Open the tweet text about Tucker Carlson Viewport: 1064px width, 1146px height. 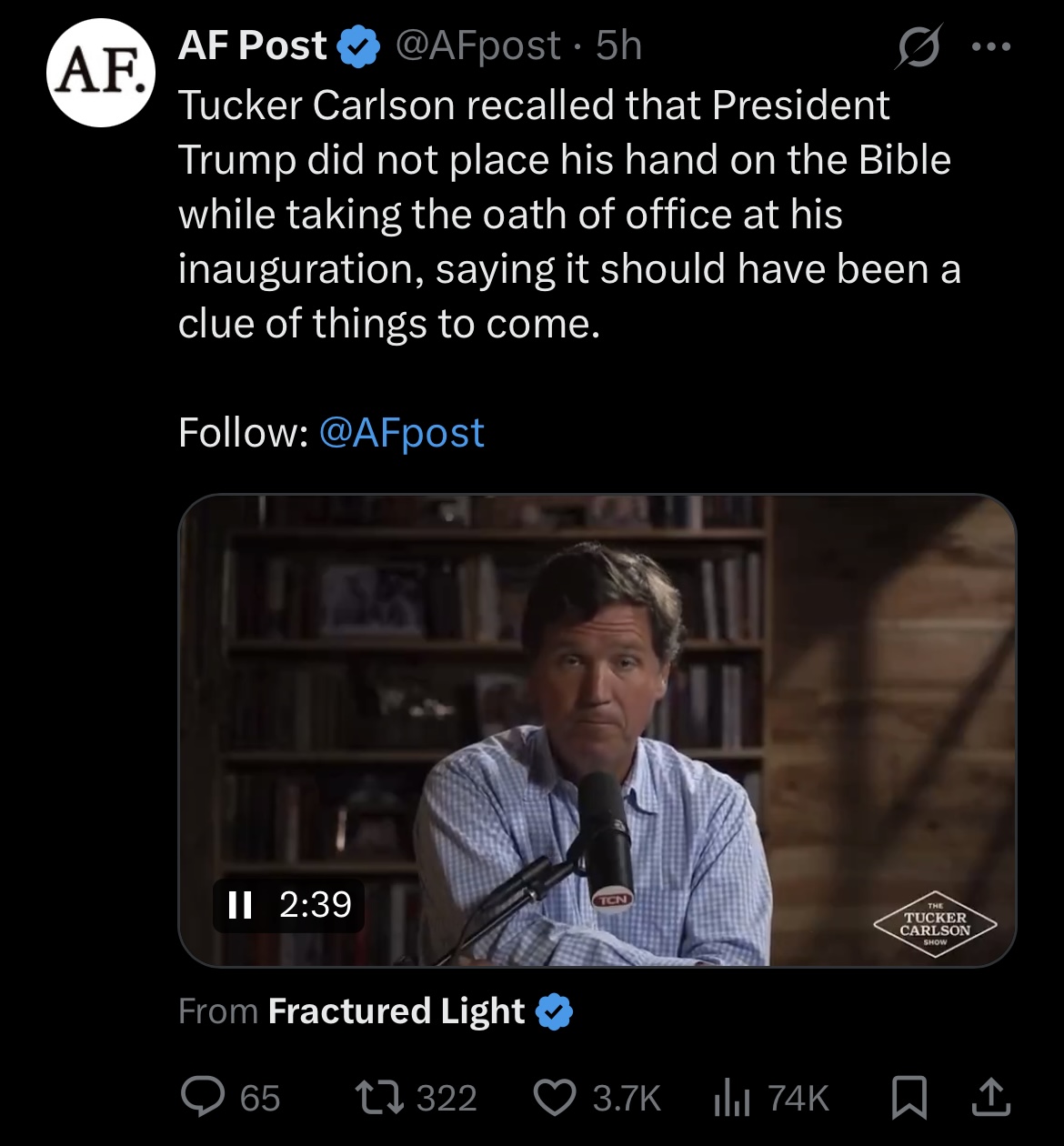(564, 215)
